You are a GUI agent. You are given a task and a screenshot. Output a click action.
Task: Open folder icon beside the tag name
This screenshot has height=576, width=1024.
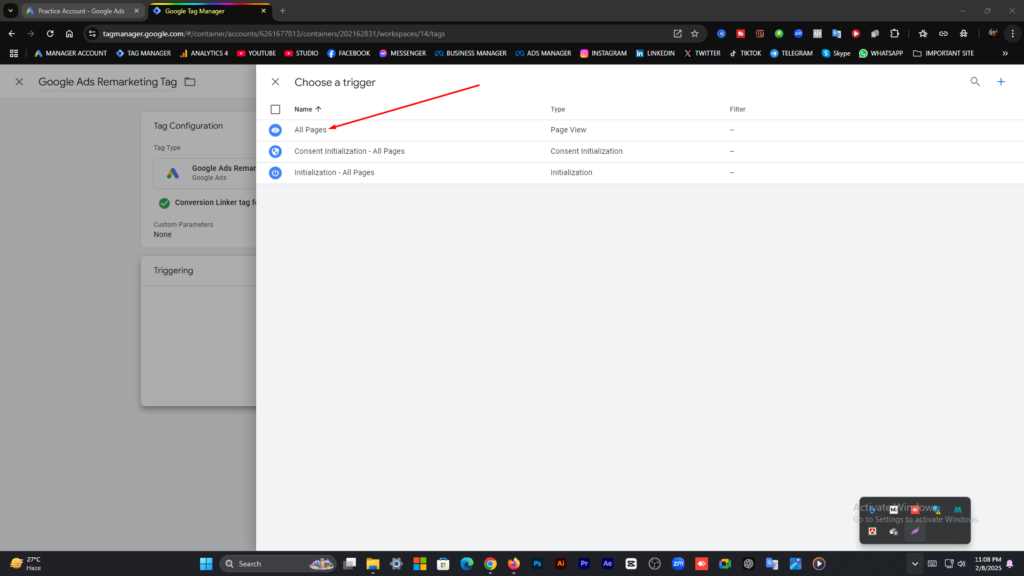pos(190,82)
